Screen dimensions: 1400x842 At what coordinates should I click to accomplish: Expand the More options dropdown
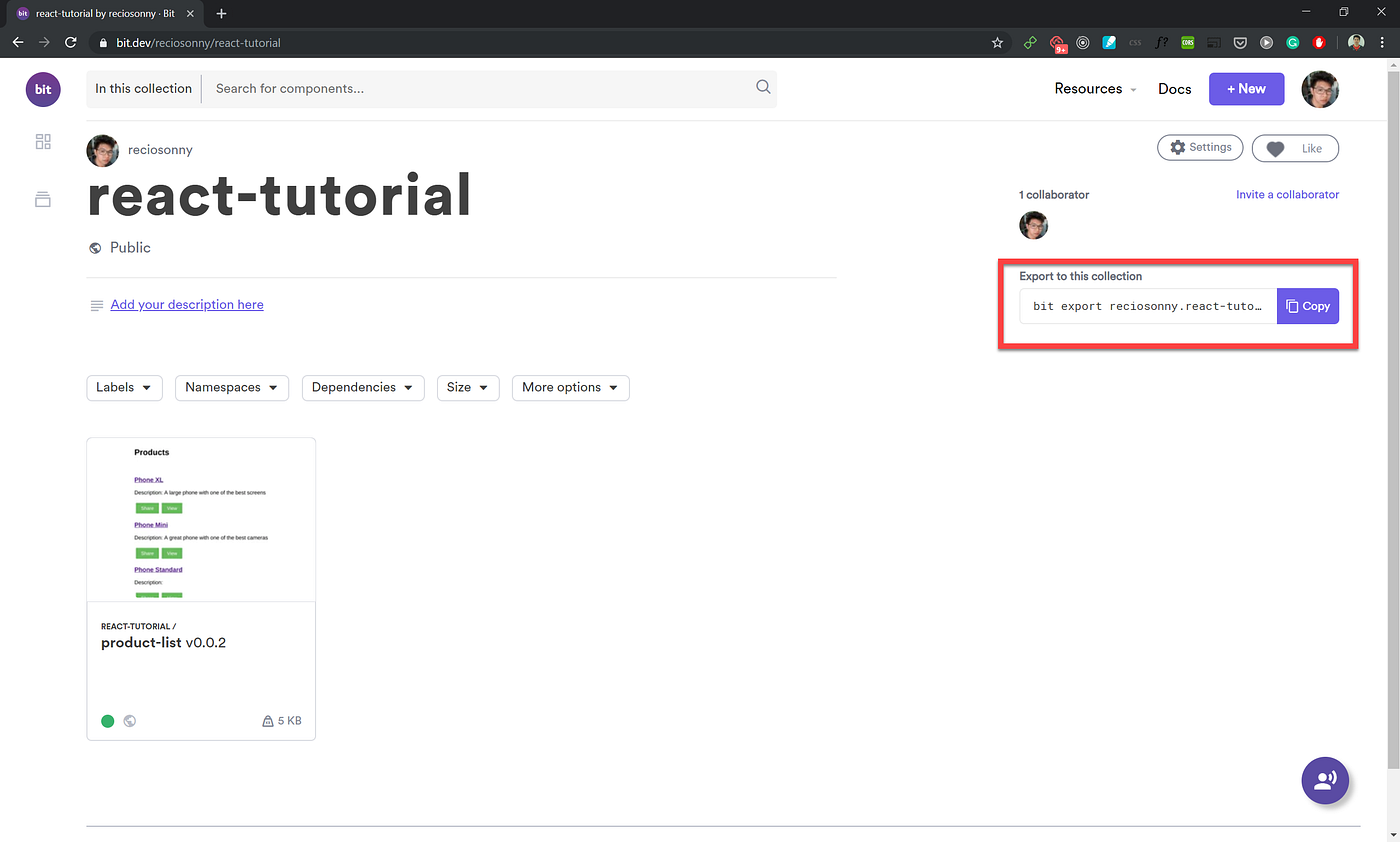[x=570, y=388]
